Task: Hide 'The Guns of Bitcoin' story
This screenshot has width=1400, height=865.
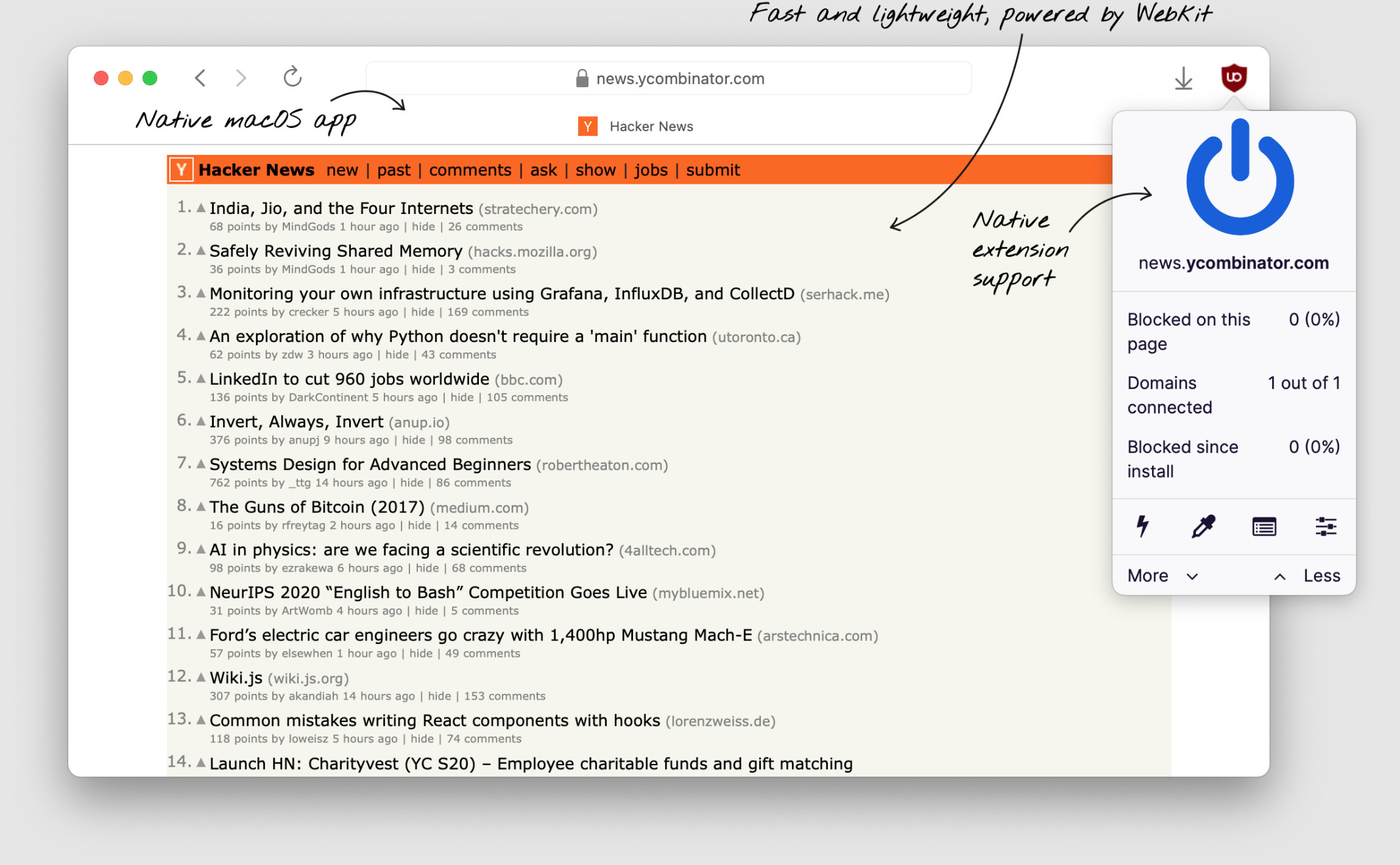Action: [419, 525]
